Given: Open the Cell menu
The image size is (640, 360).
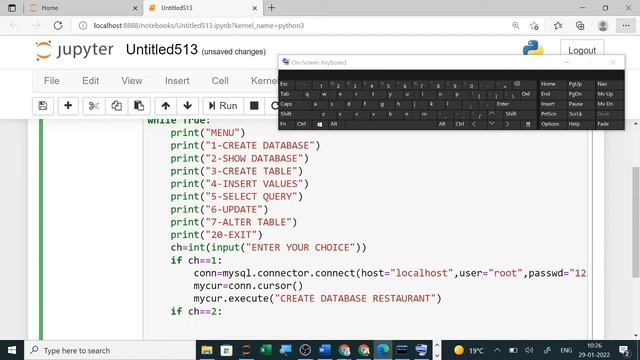Looking at the screenshot, I should (x=220, y=81).
